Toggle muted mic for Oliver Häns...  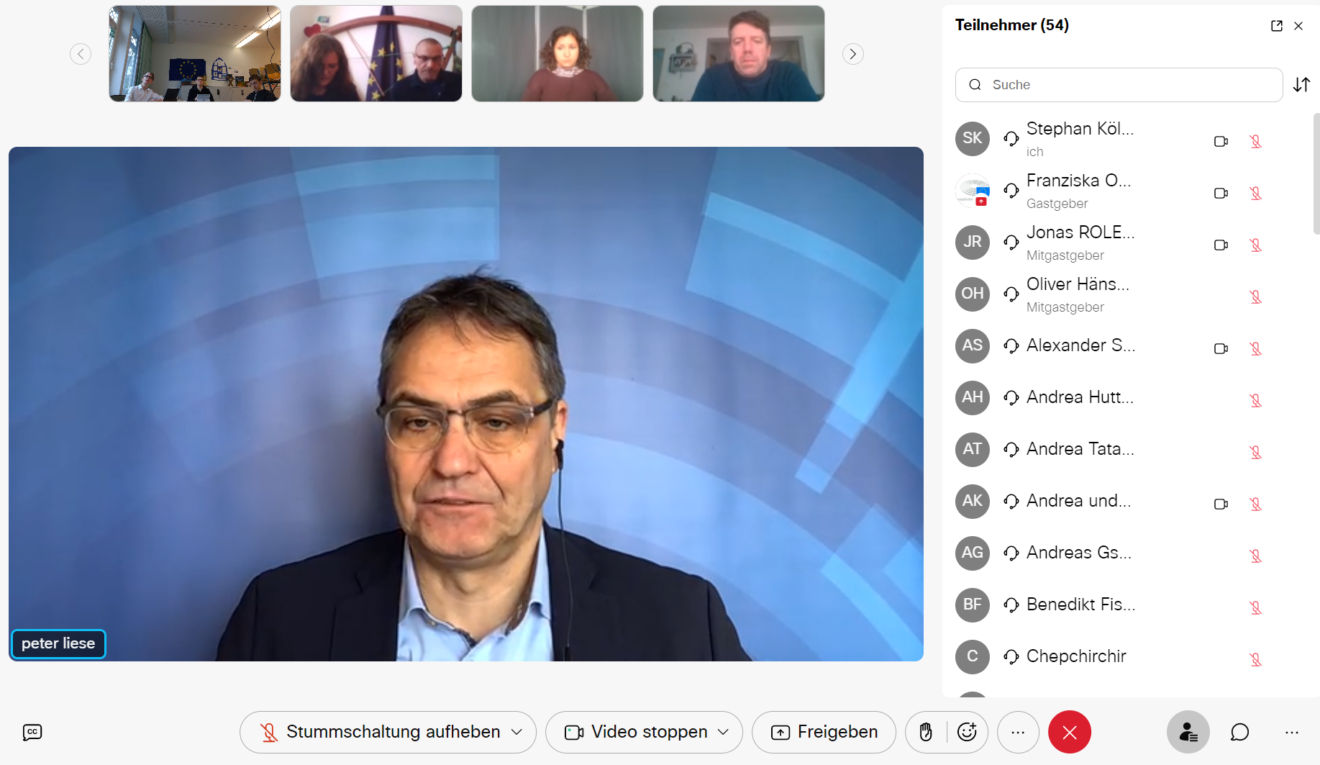pos(1256,297)
